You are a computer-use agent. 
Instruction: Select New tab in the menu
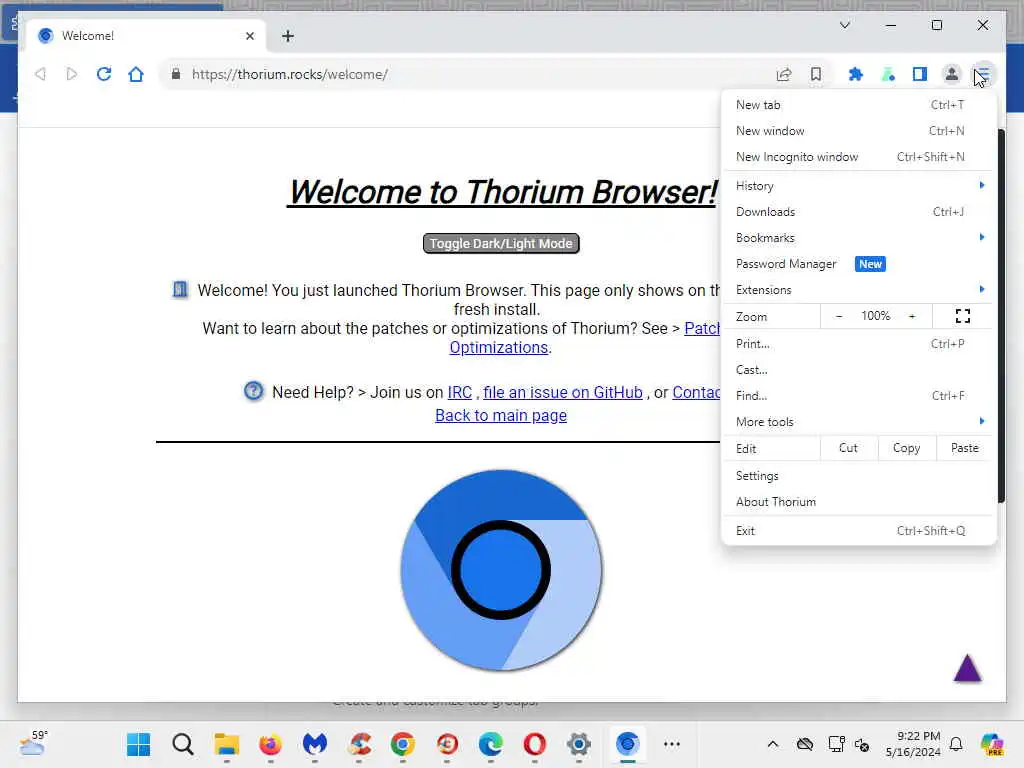coord(859,104)
